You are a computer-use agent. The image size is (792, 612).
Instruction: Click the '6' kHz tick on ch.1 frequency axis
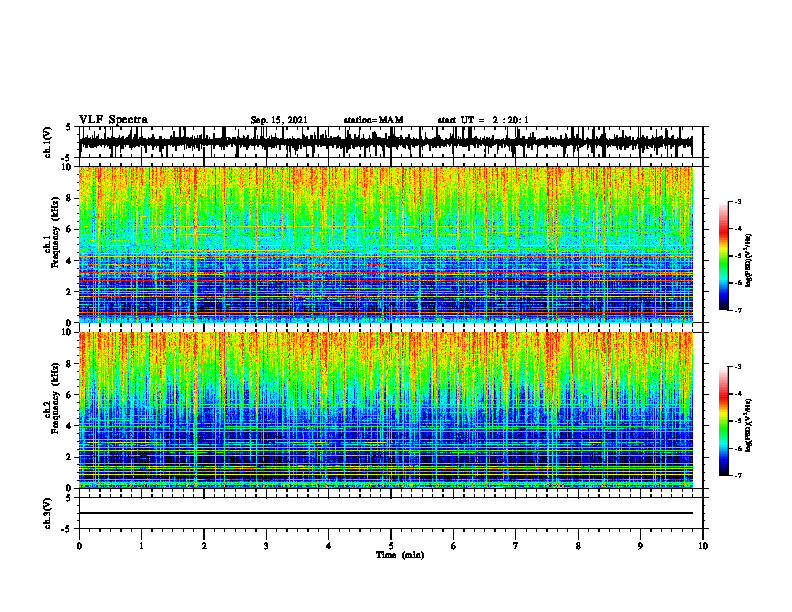70,229
